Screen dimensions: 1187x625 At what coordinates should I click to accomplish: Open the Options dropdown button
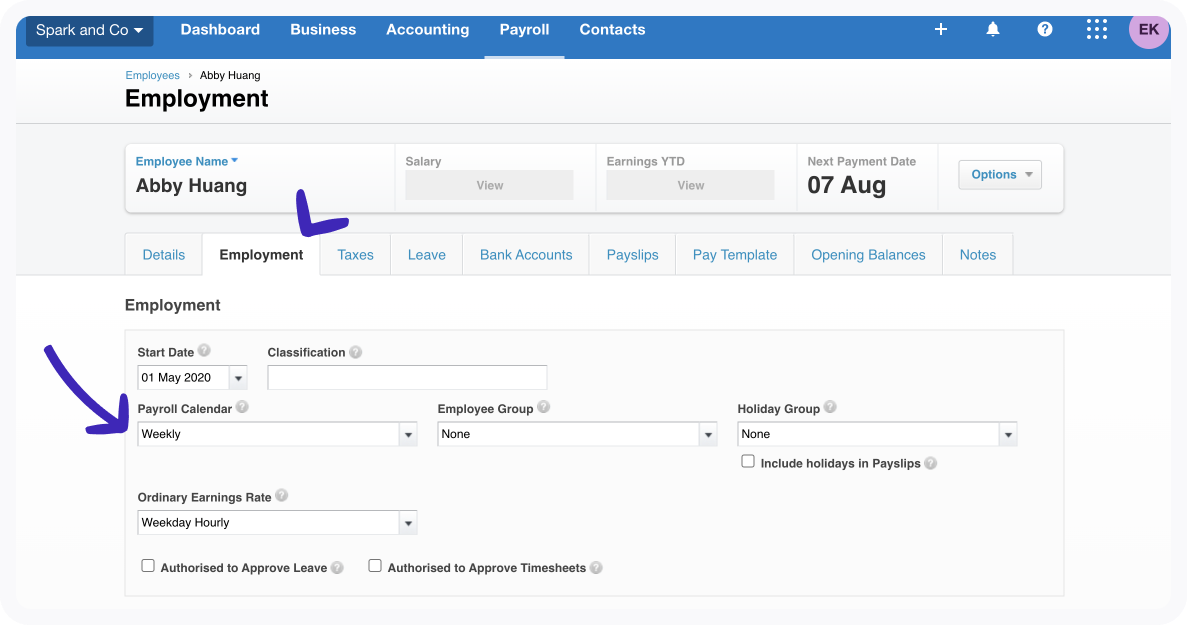[x=999, y=175]
